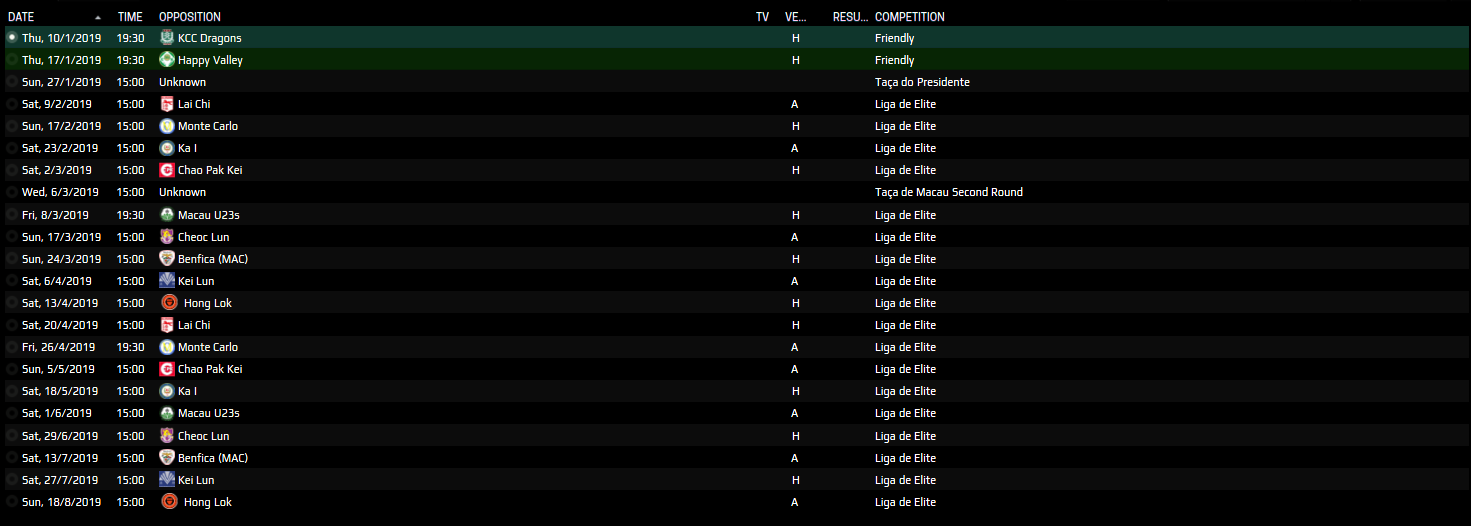Click venue A on Sat 23/2/2019 row

tap(794, 148)
